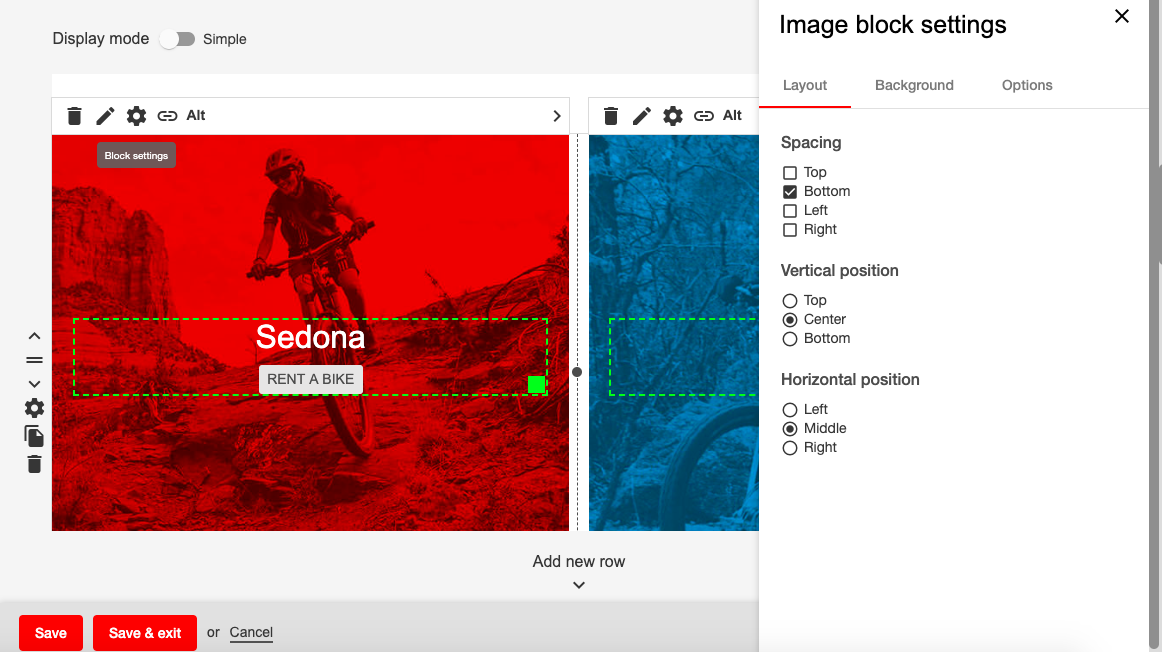Open the pencil edit tool on Sedona block
Viewport: 1162px width, 652px height.
tap(105, 115)
